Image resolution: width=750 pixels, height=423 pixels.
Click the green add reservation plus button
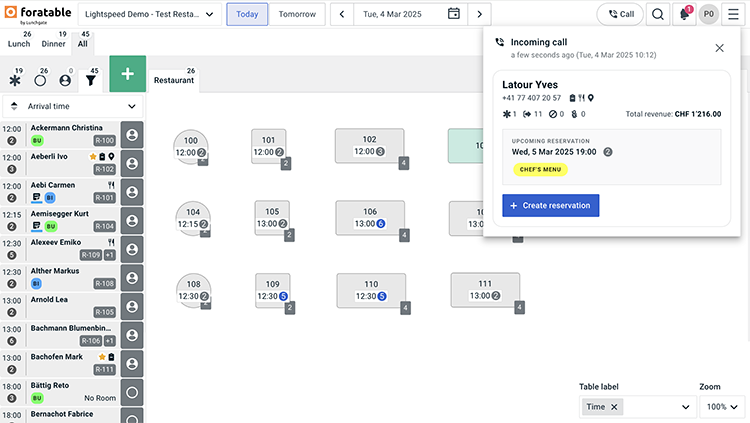[x=127, y=75]
